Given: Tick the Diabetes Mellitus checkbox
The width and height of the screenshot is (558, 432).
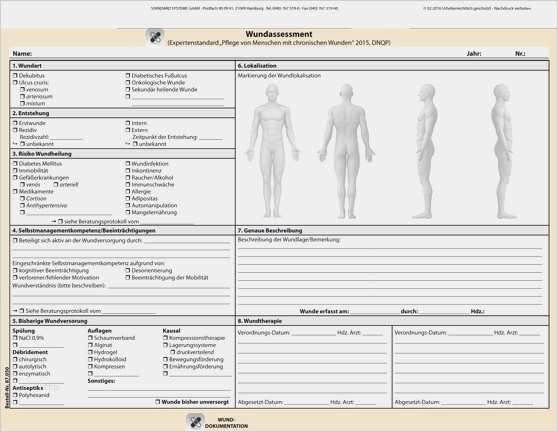Looking at the screenshot, I should pos(15,164).
